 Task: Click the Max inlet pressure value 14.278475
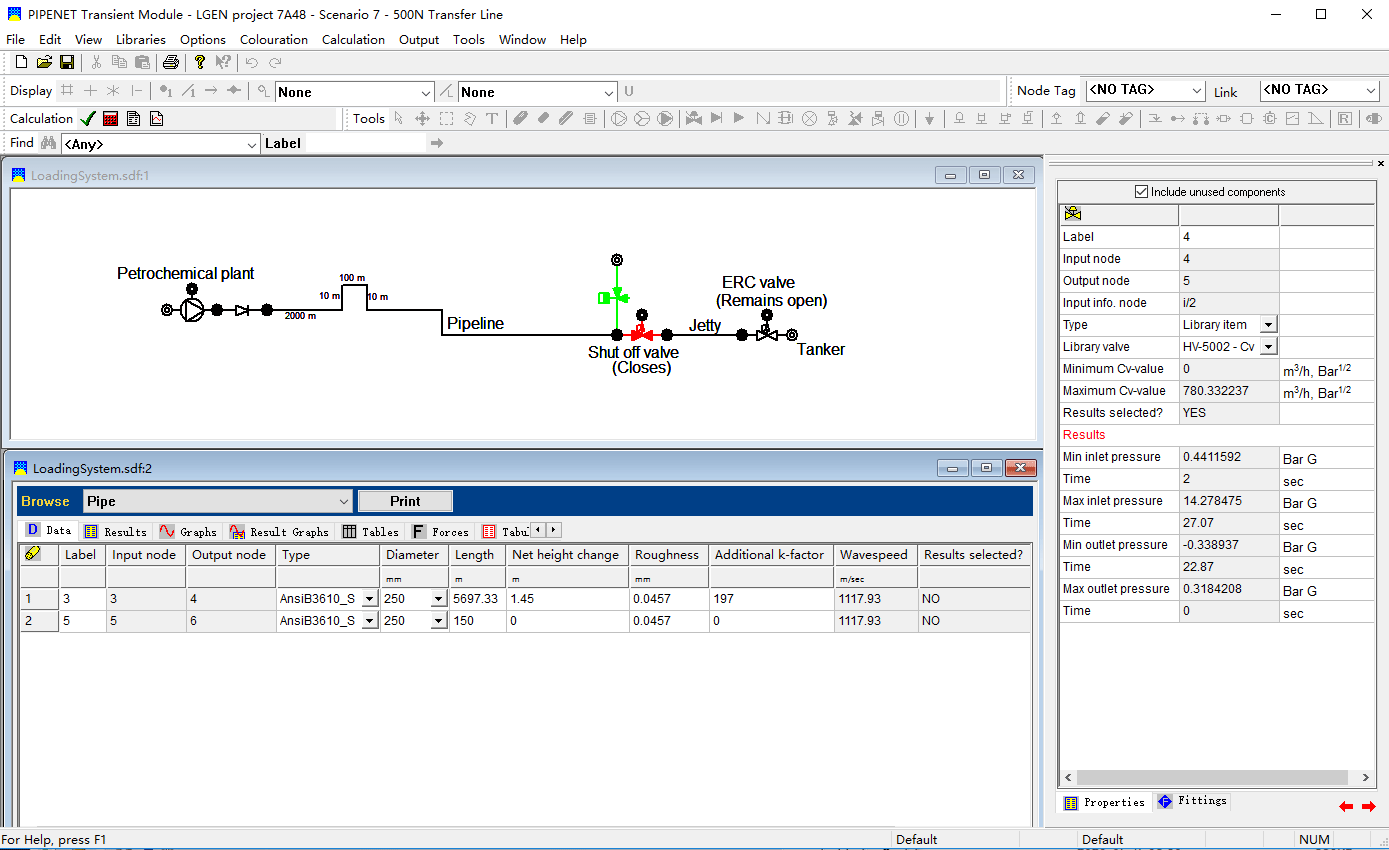(x=1229, y=501)
